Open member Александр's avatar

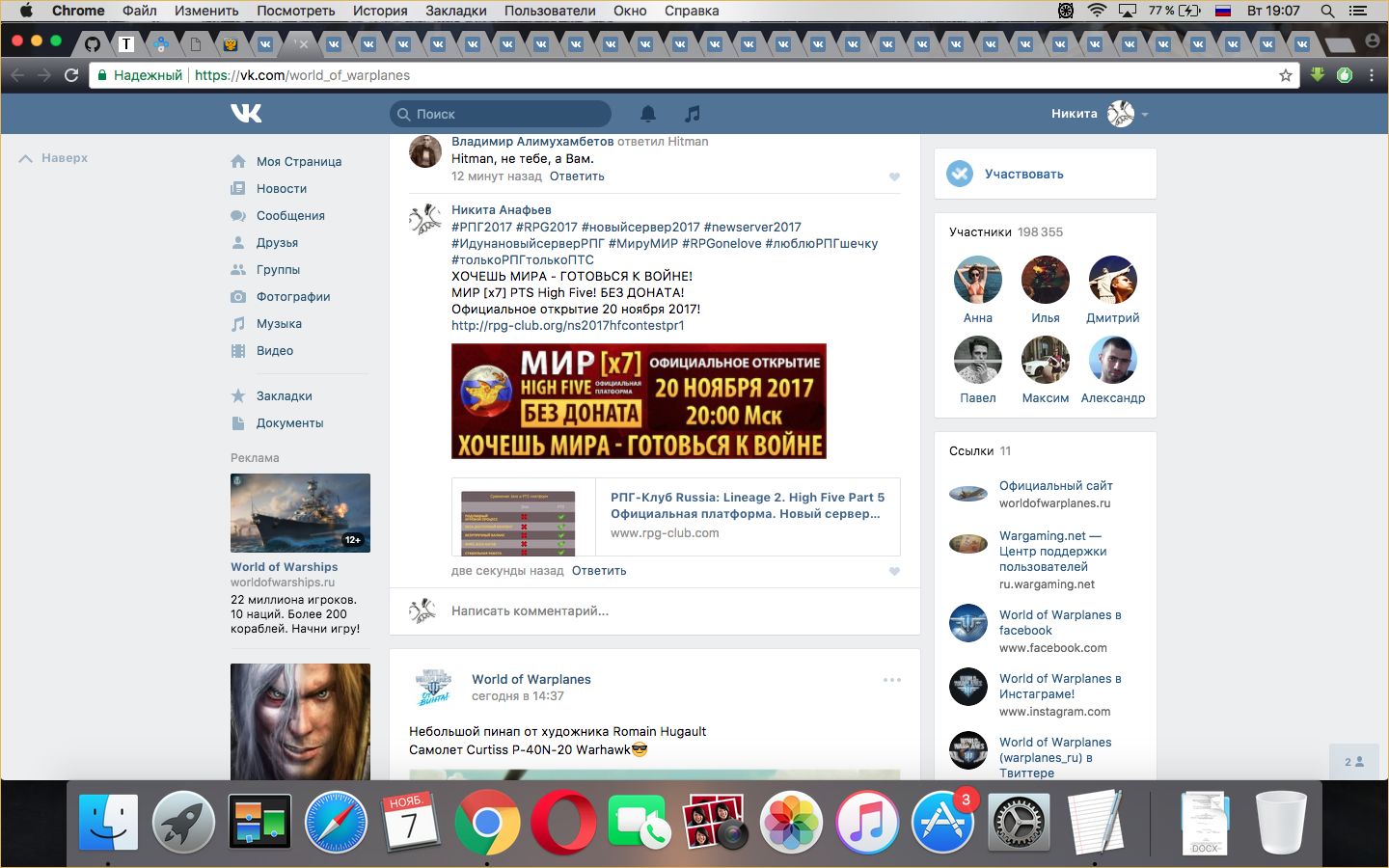[1113, 361]
